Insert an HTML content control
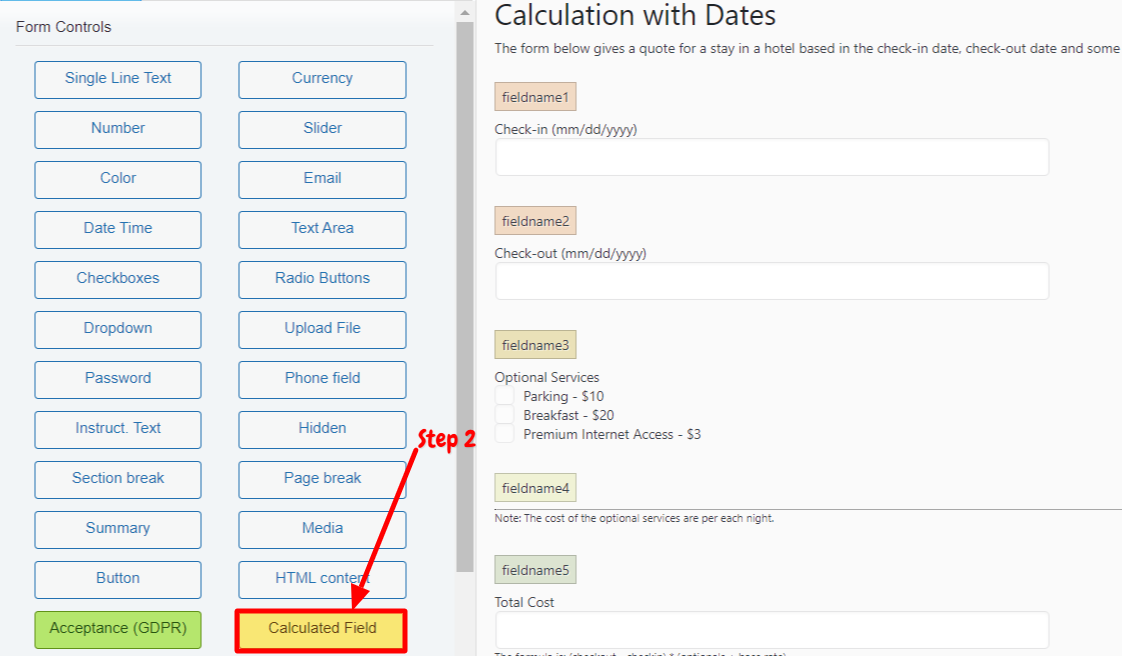Viewport: 1122px width, 656px height. pos(322,579)
